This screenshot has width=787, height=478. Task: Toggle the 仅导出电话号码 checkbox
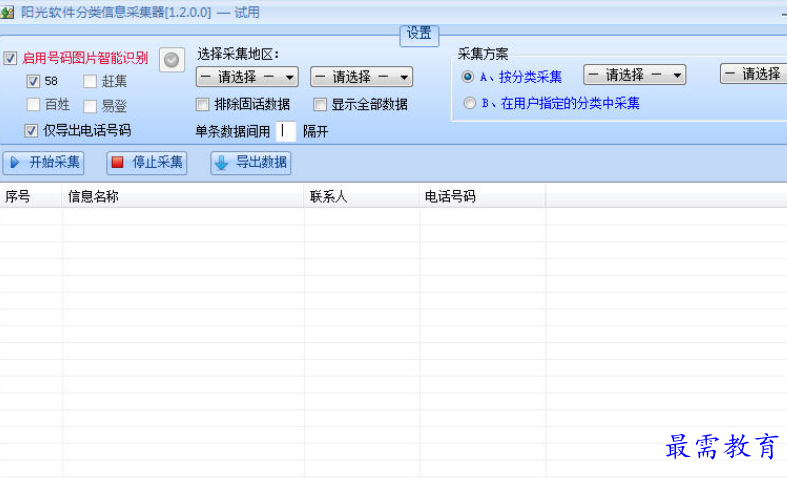coord(31,131)
